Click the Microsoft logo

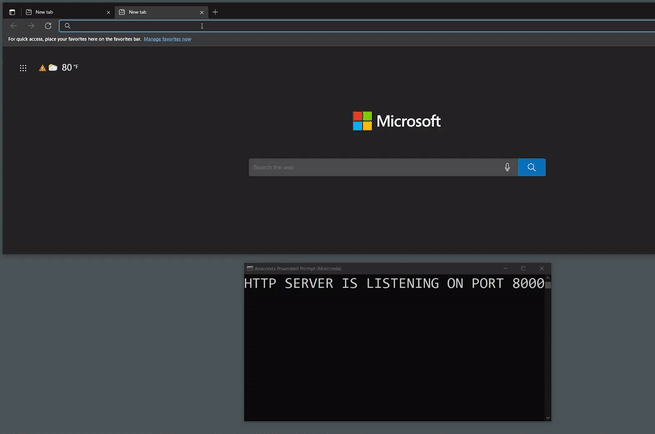[x=397, y=121]
